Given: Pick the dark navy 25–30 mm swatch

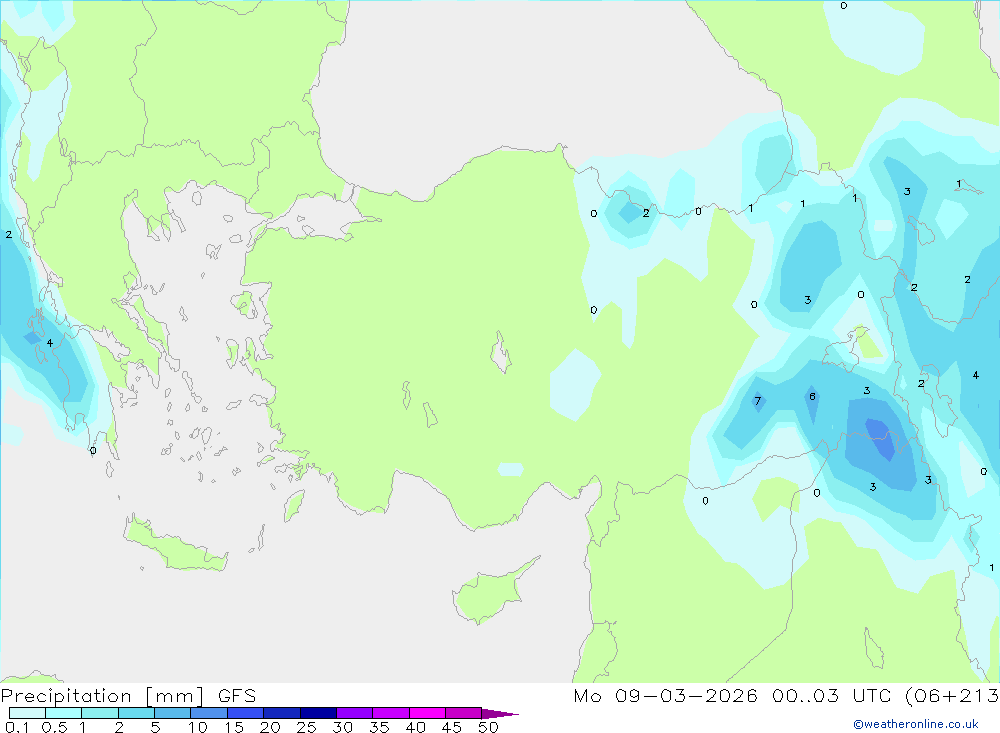Looking at the screenshot, I should (318, 713).
